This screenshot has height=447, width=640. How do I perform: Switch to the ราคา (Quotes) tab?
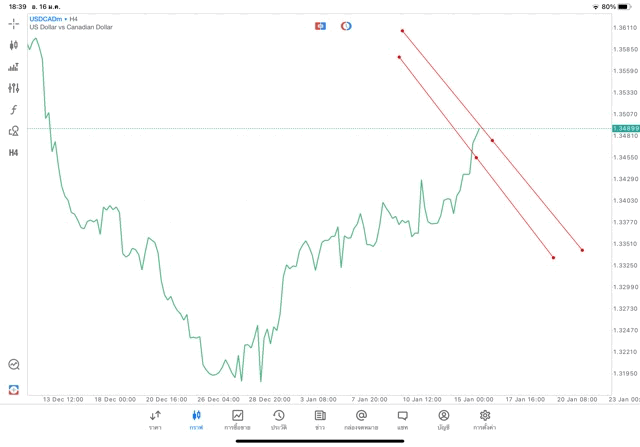click(x=155, y=419)
